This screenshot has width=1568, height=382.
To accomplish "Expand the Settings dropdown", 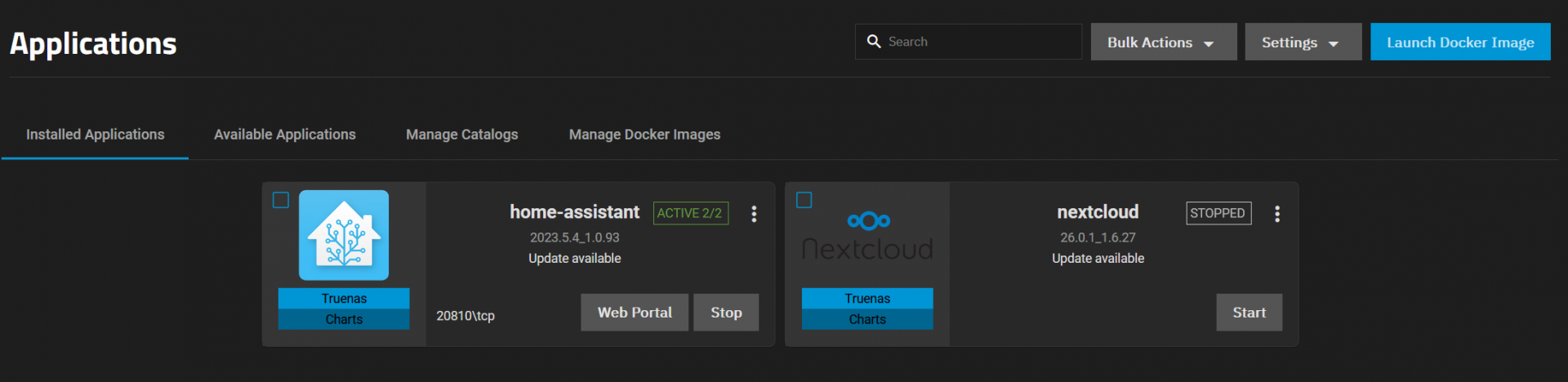I will [x=1303, y=42].
